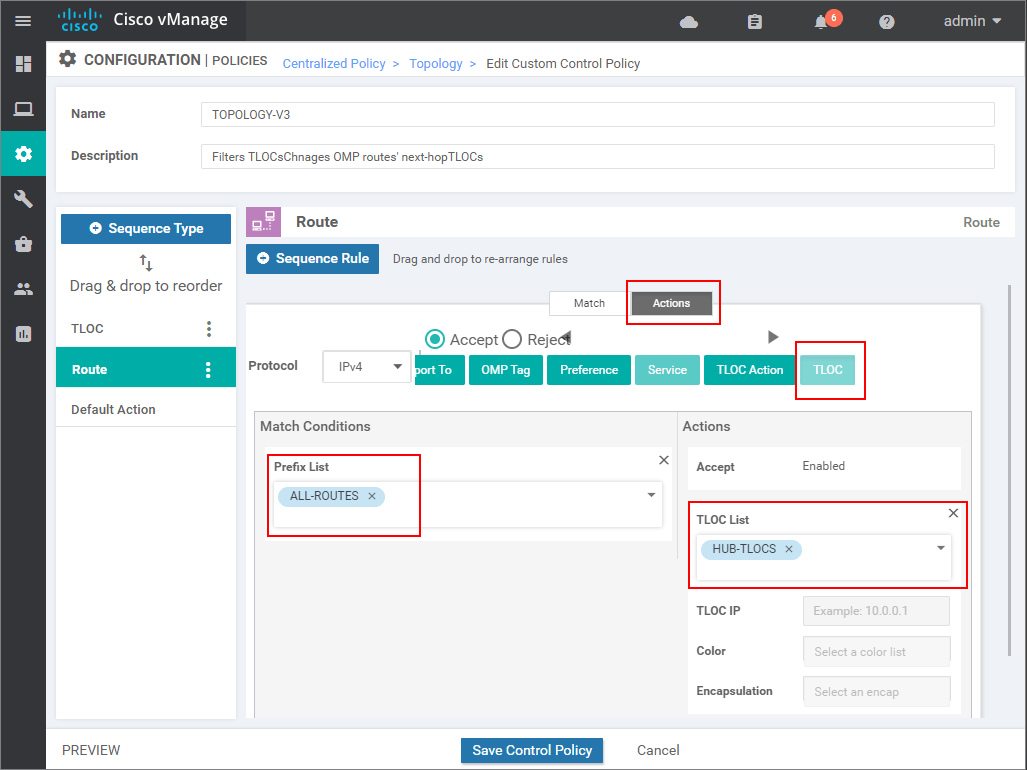Open the Color 'Select a color list' dropdown

point(876,651)
